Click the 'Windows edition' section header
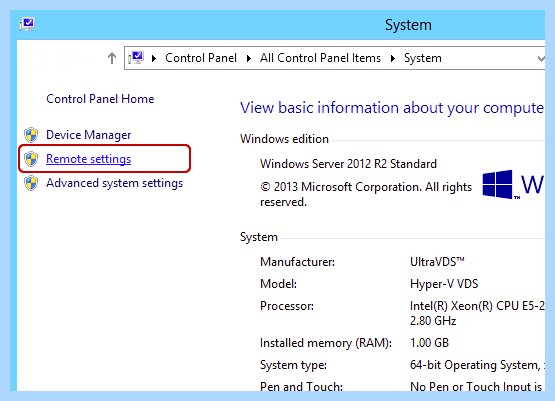Viewport: 555px width, 401px height. click(284, 139)
